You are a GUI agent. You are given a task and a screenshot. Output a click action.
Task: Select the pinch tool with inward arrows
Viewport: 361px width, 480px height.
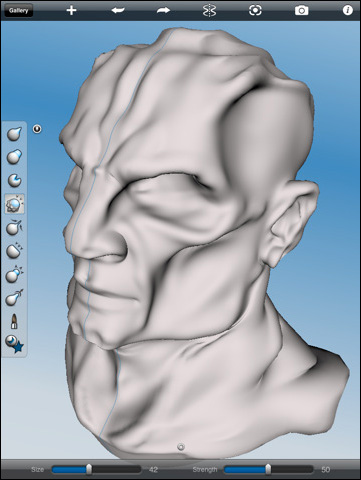pos(14,228)
